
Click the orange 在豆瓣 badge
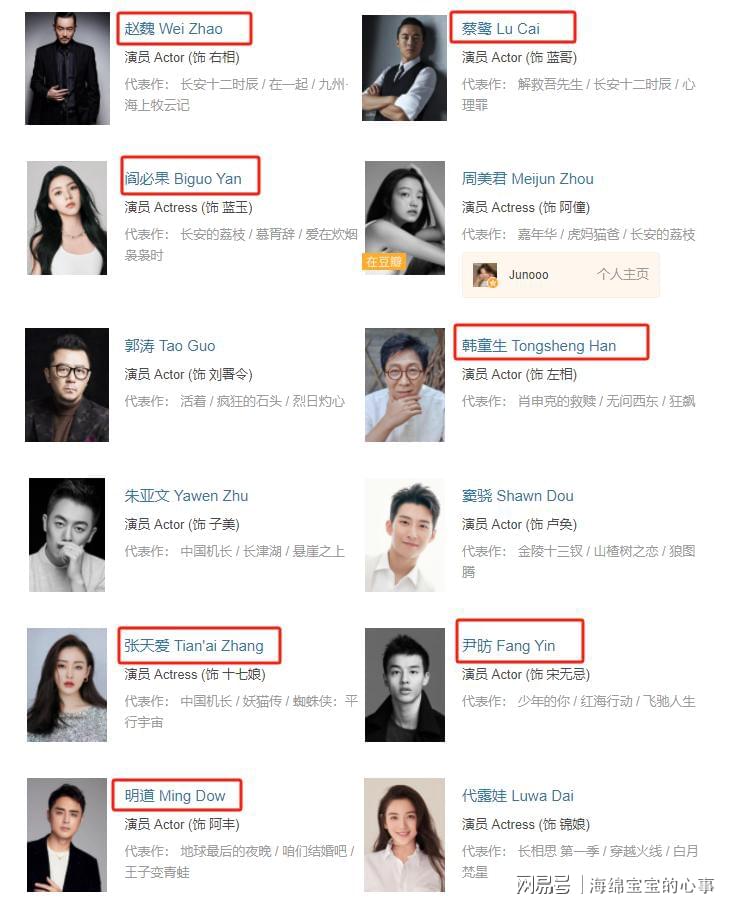pos(384,261)
